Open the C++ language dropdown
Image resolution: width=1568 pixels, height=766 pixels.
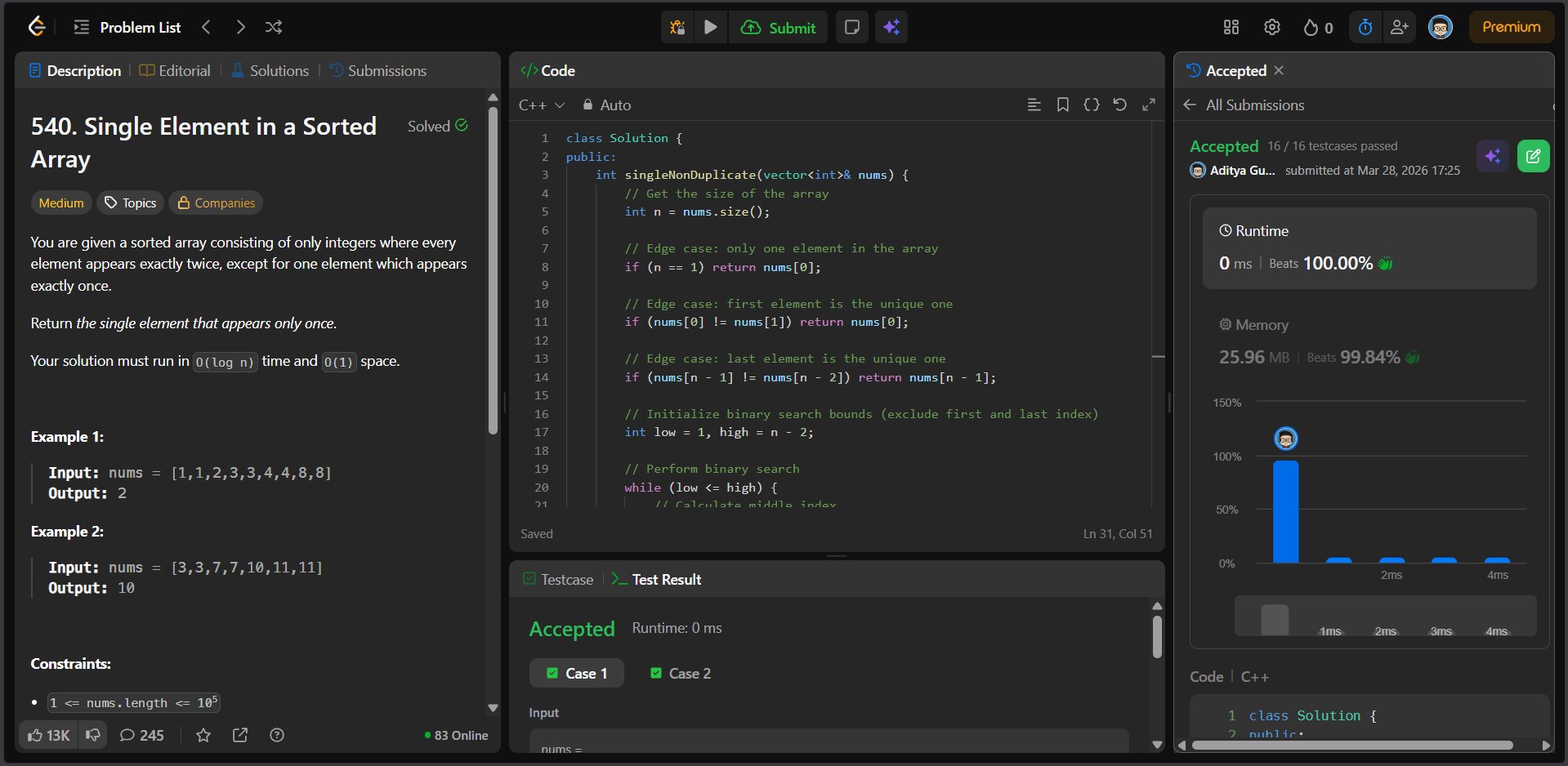click(x=541, y=105)
